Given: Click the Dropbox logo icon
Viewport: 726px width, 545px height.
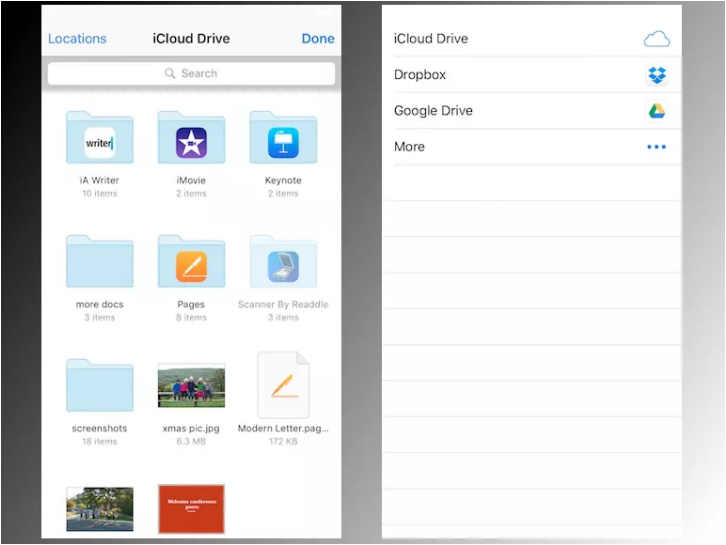Looking at the screenshot, I should pos(657,75).
